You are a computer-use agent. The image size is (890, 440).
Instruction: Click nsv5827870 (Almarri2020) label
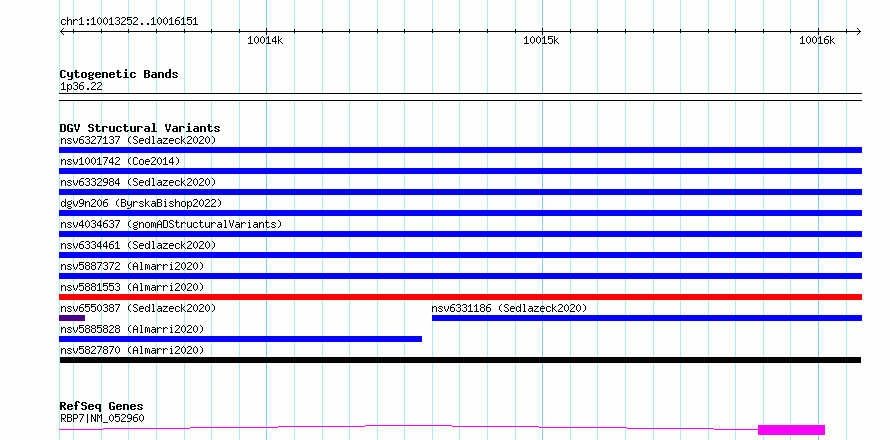click(x=132, y=350)
